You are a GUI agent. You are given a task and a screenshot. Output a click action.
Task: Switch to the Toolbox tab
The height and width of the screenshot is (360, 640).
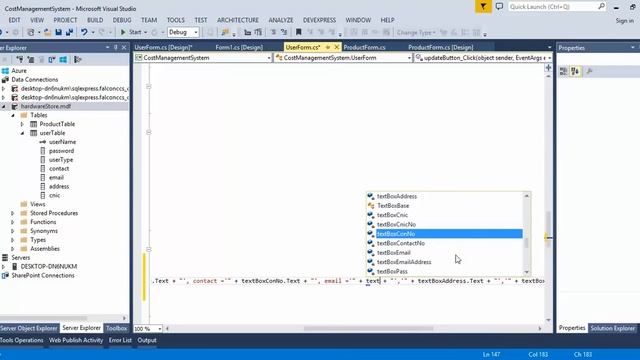[116, 328]
